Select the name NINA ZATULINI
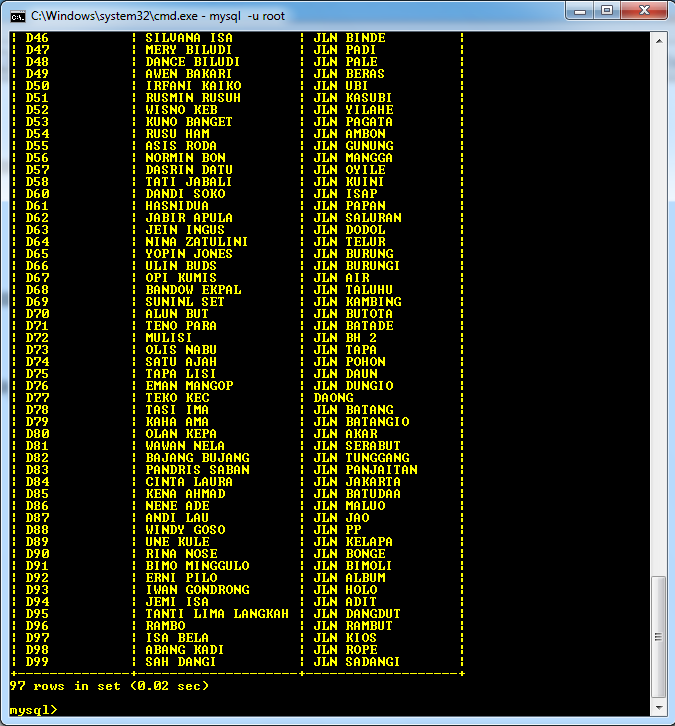 pos(197,243)
